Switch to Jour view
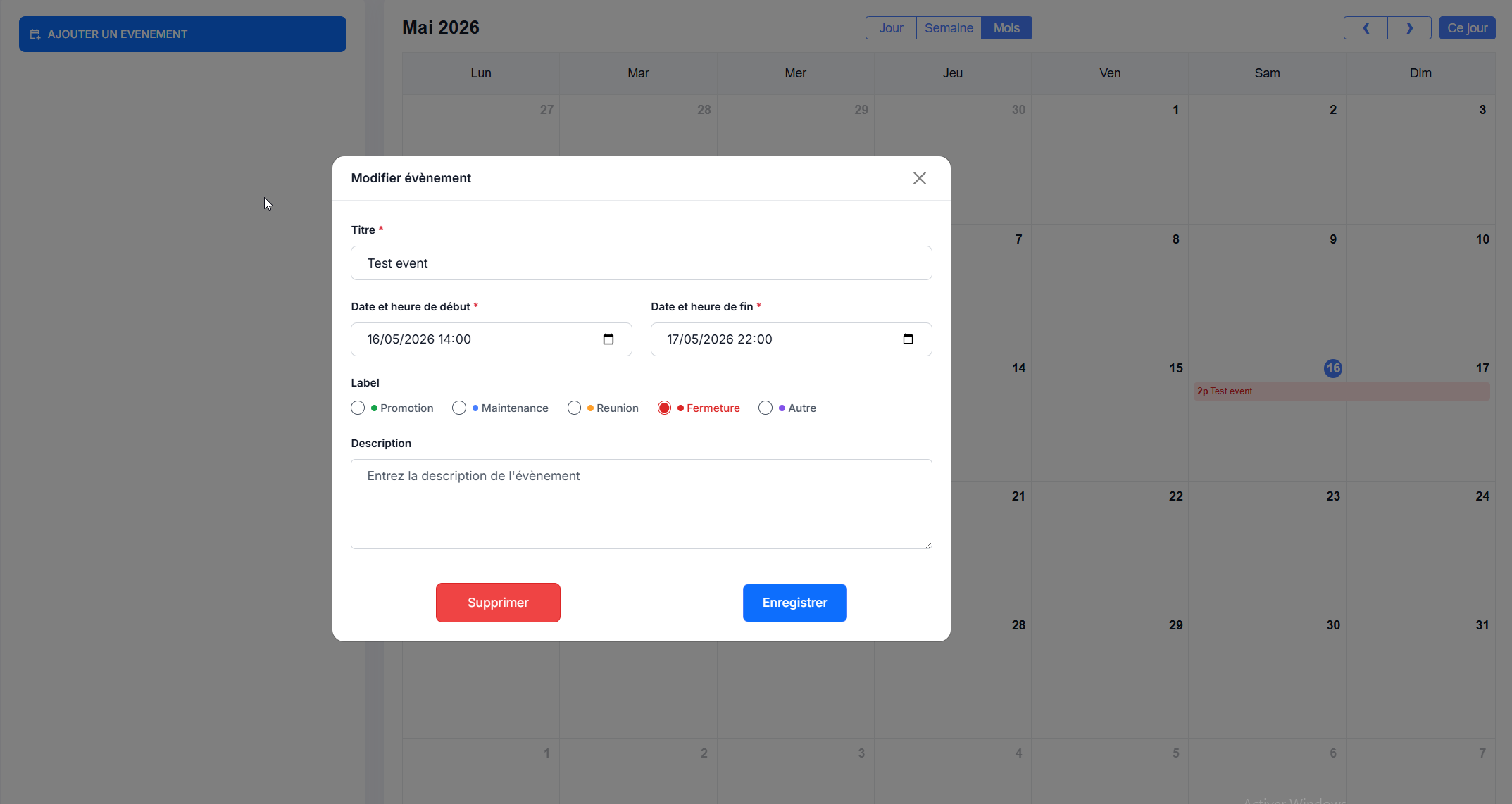Screen dimensions: 1512x804 891,28
